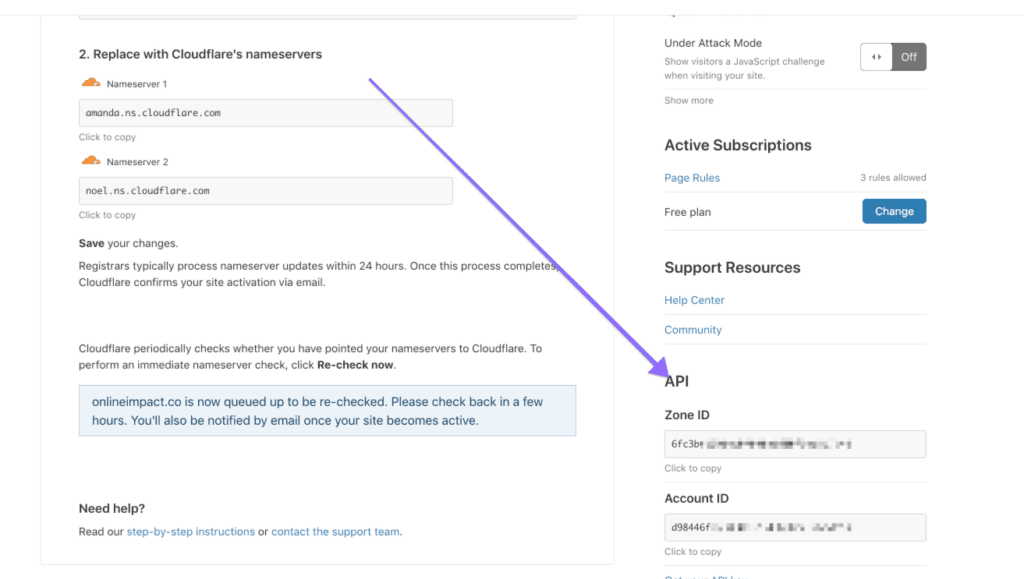The width and height of the screenshot is (1024, 579).
Task: Click the Nameserver 1 Cloudflare cloud icon
Action: pyautogui.click(x=91, y=83)
